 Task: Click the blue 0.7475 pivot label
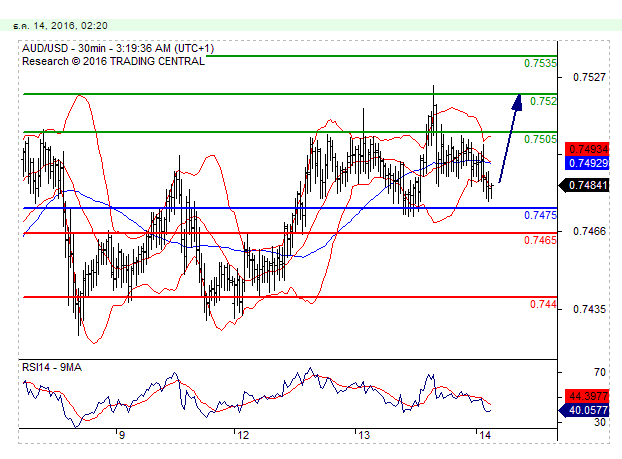540,215
